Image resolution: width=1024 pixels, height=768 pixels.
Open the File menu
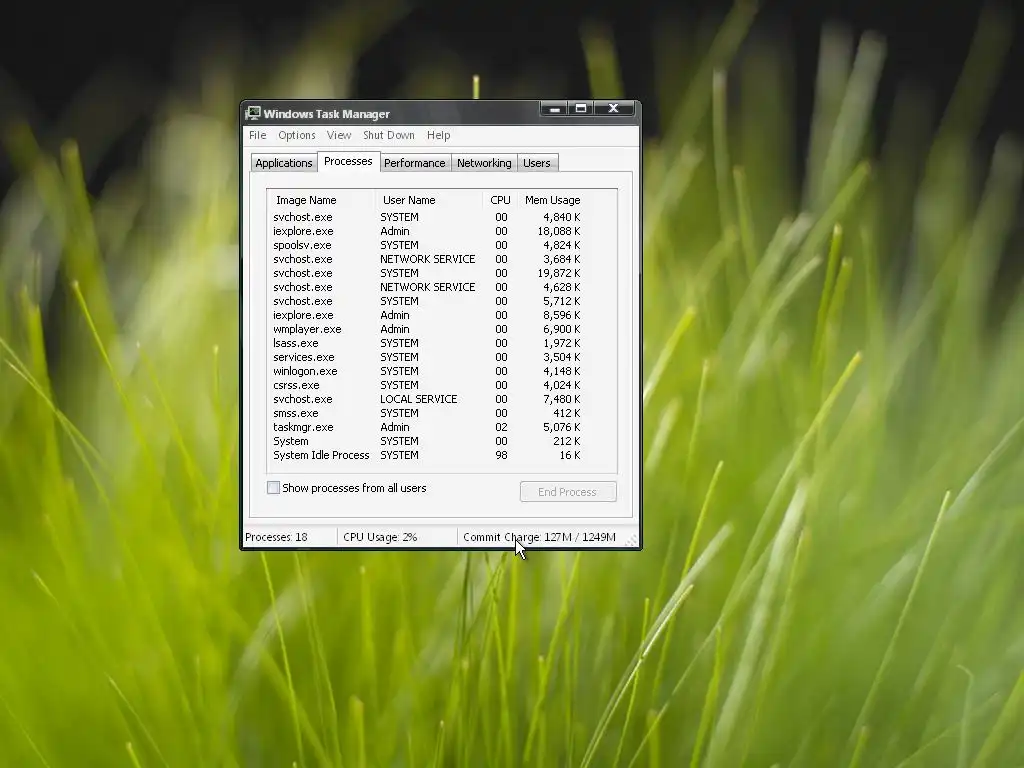(x=258, y=135)
